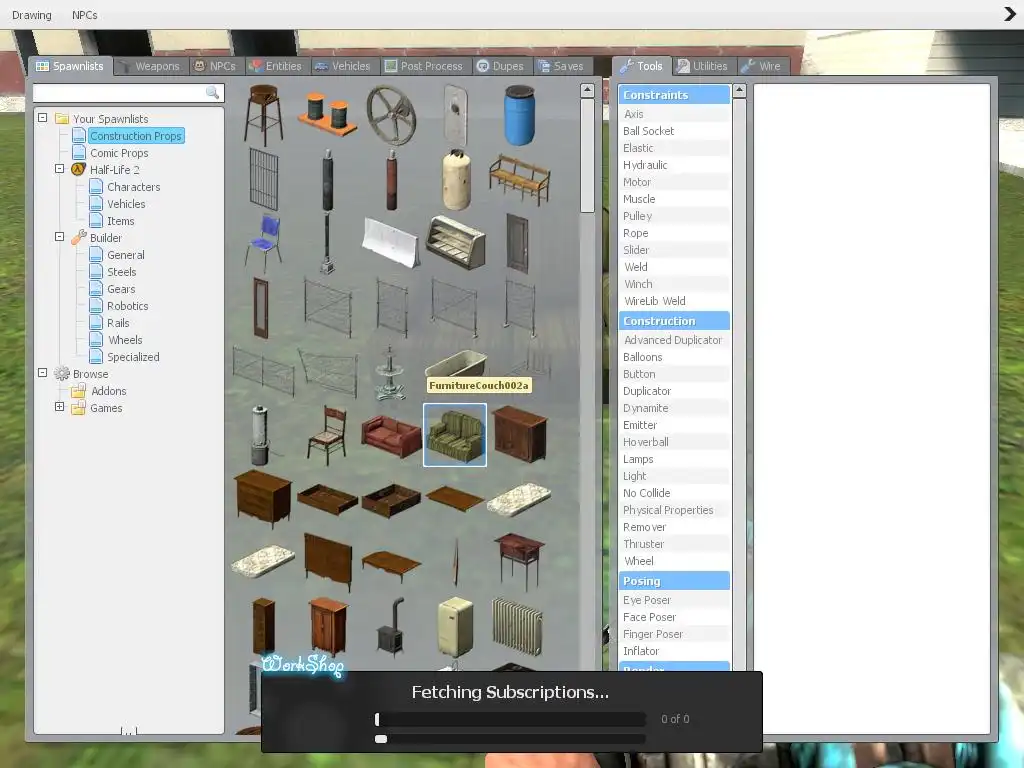
Task: Click the Fetching Subscriptions progress bar
Action: [x=510, y=719]
